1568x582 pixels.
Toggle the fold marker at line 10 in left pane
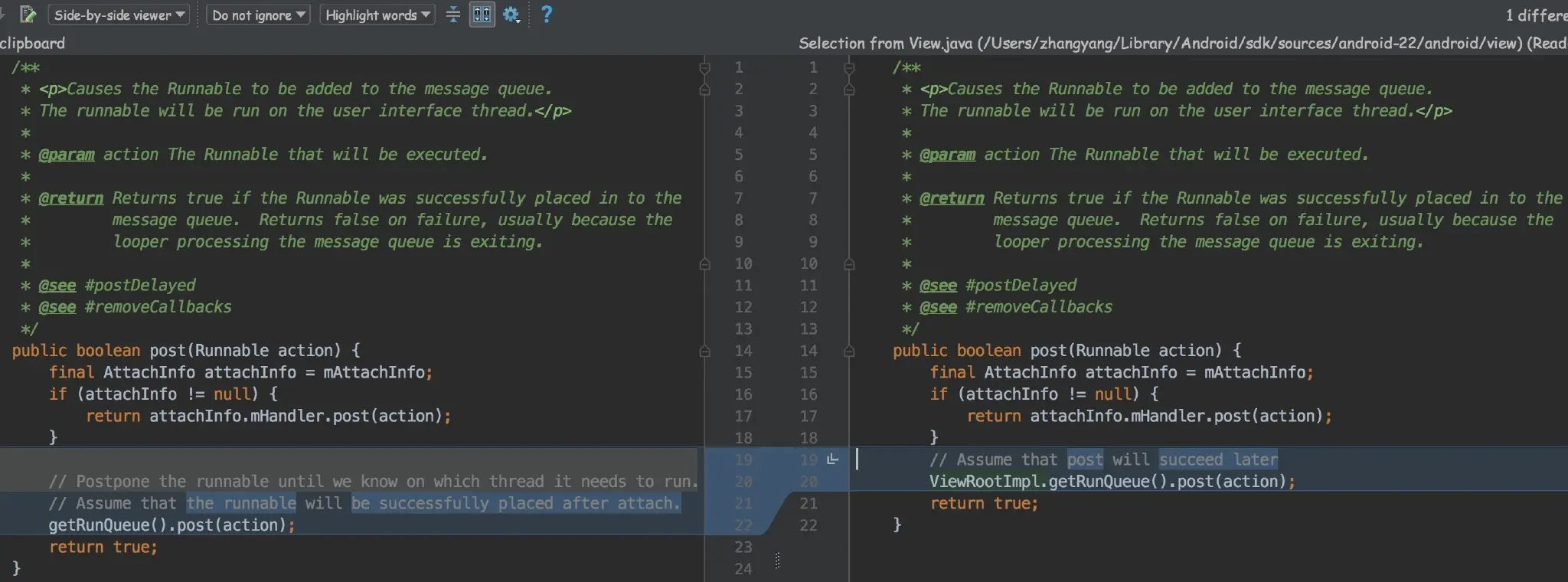point(704,263)
